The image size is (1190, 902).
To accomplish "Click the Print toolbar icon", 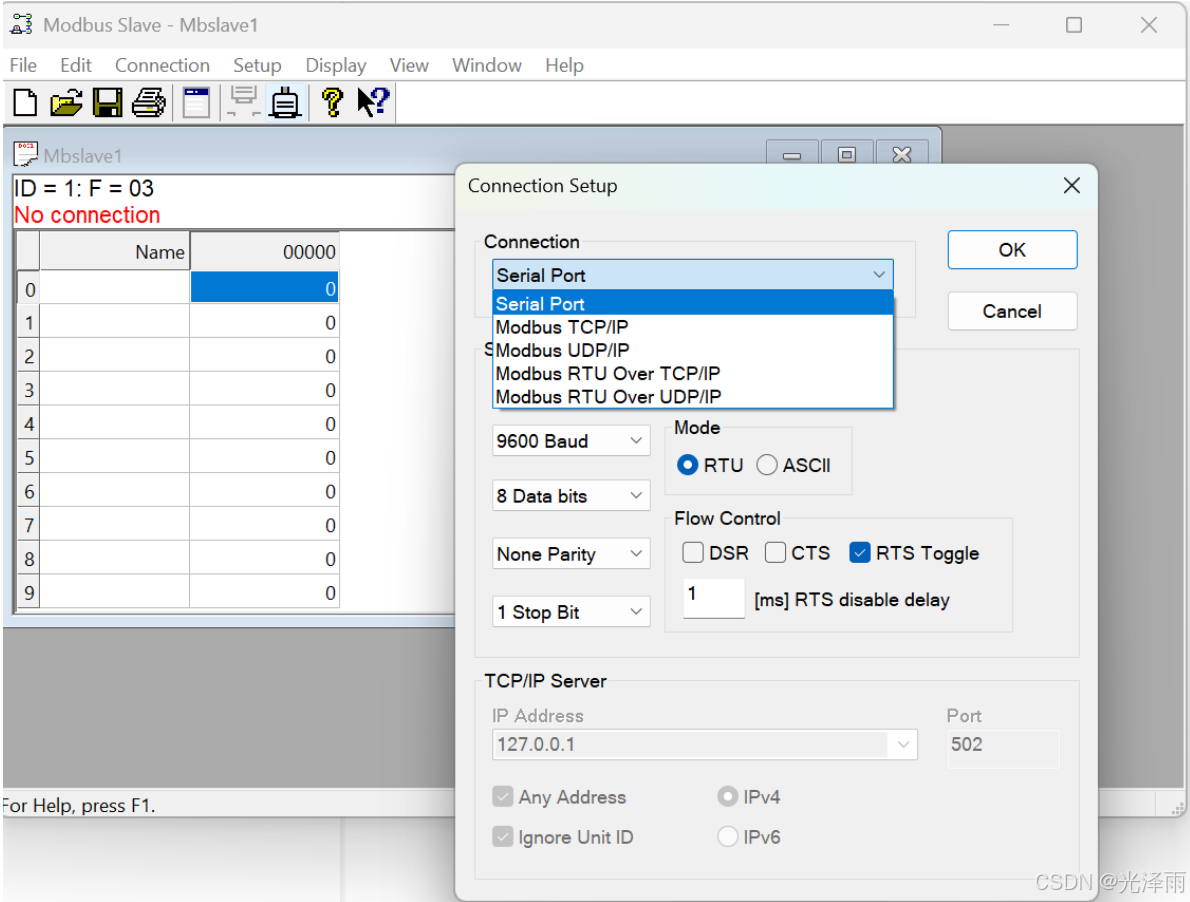I will pos(149,102).
